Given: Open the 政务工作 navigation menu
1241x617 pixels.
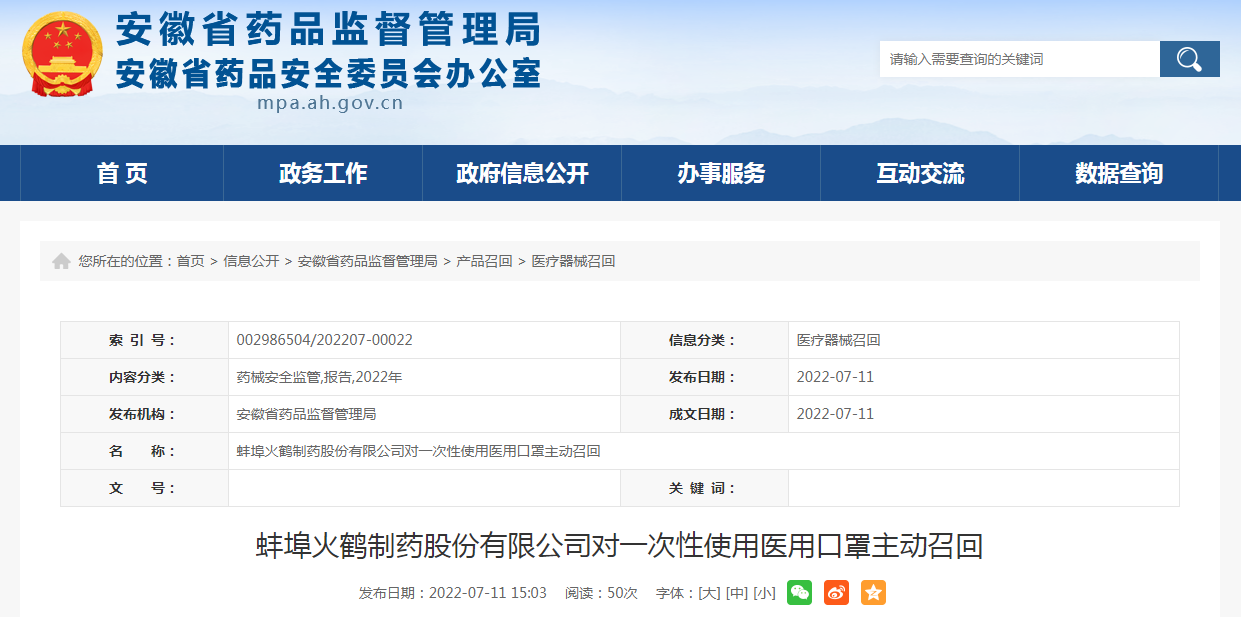Looking at the screenshot, I should point(323,173).
